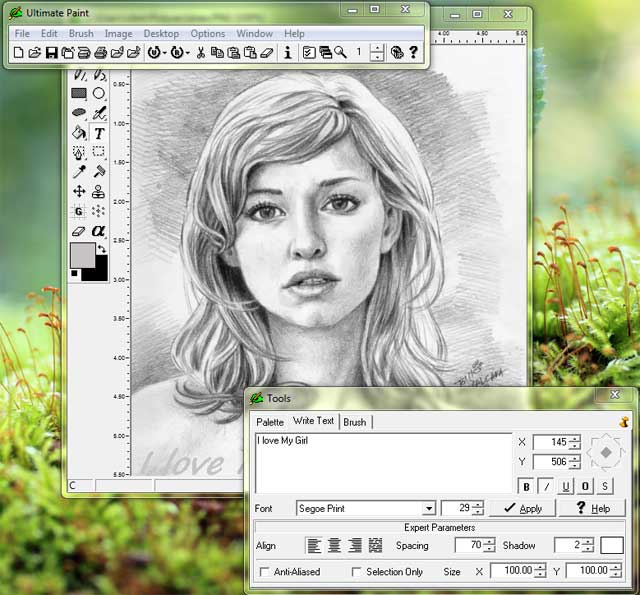This screenshot has width=640, height=595.
Task: Open the Brush menu
Action: click(x=81, y=33)
